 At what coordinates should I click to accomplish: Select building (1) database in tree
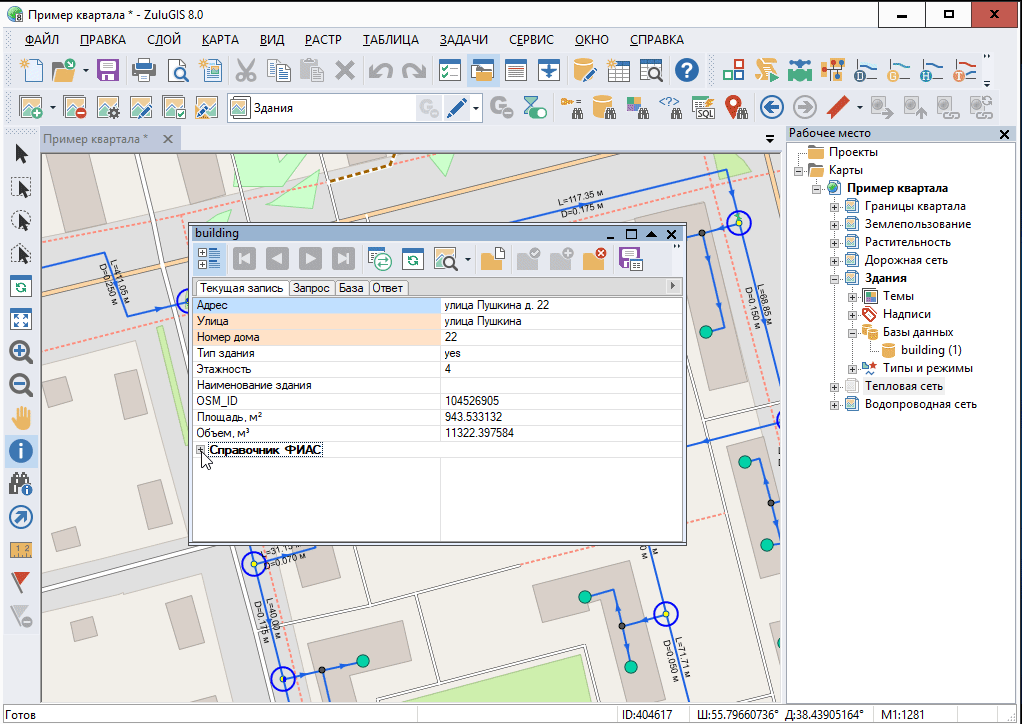tap(930, 350)
